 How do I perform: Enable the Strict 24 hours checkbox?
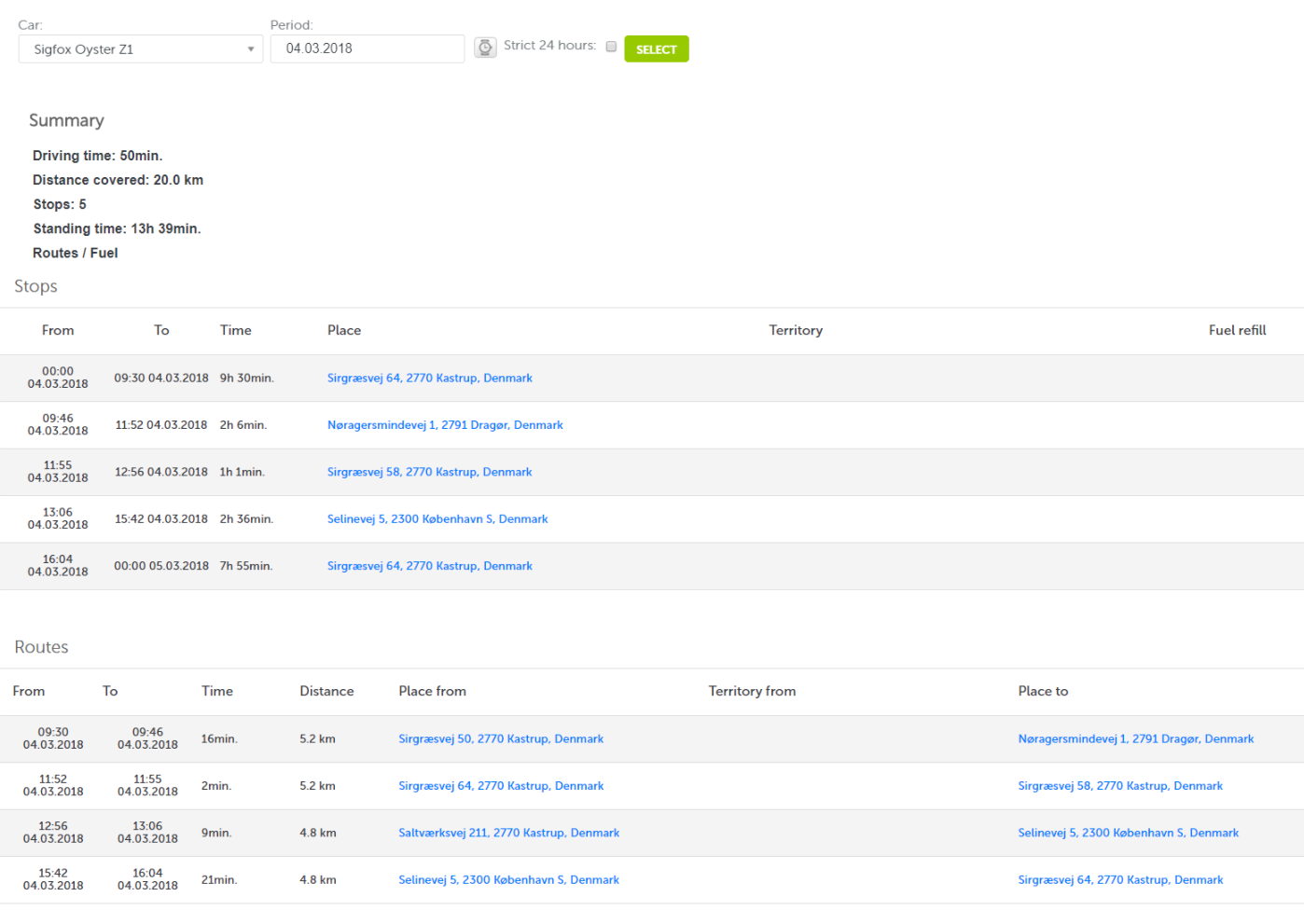[x=611, y=47]
